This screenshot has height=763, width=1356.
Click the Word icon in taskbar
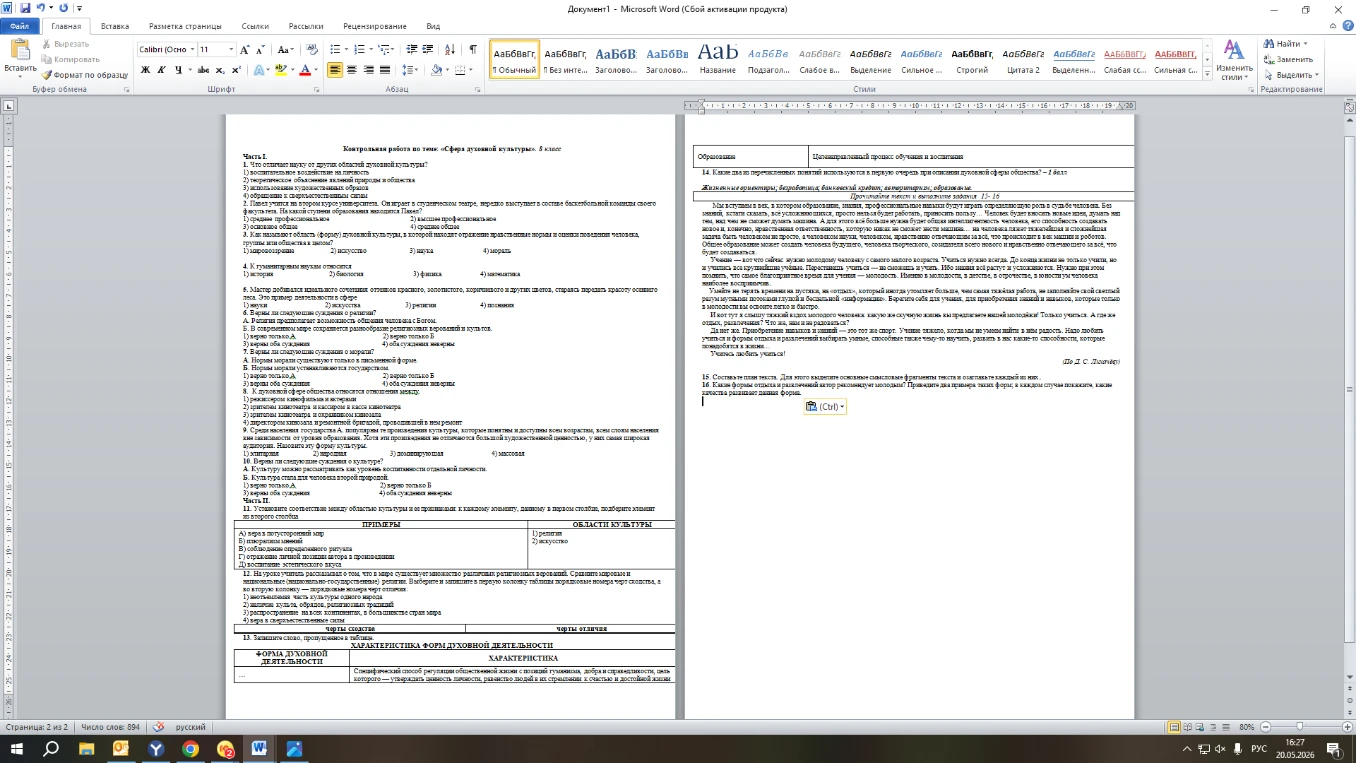(x=259, y=748)
